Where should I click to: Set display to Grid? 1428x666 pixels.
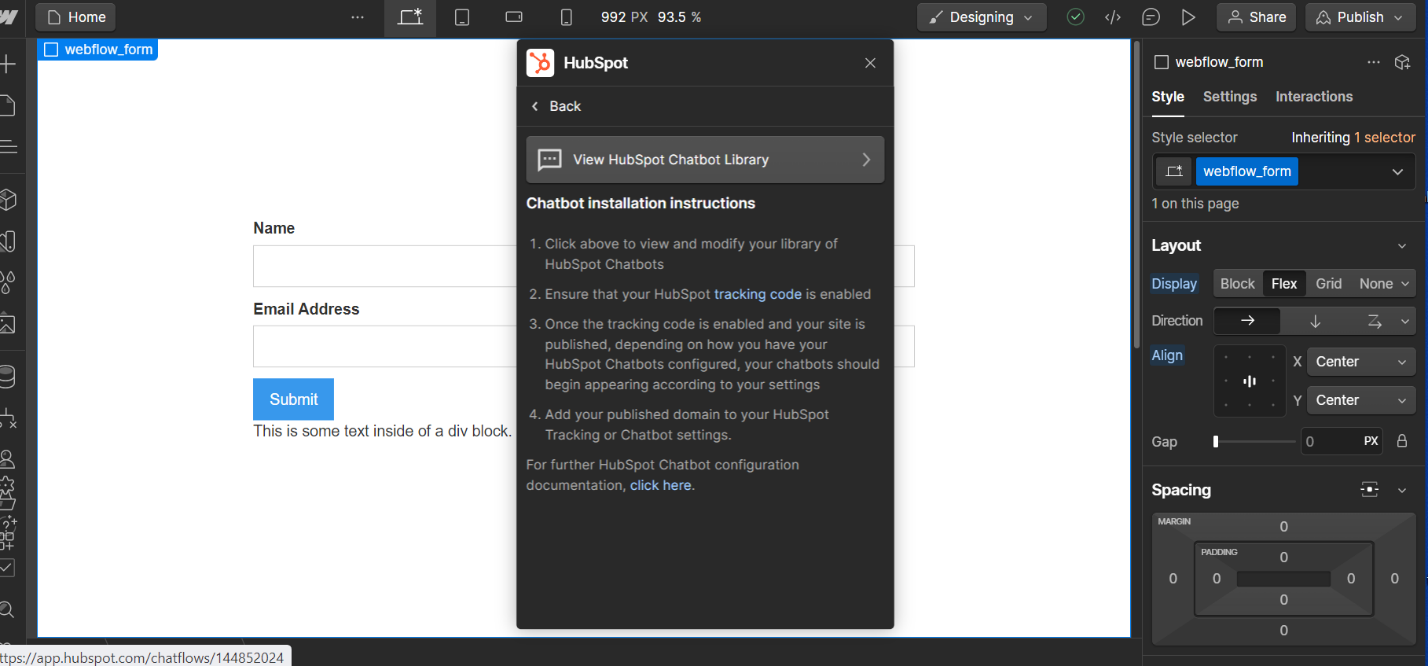click(1329, 283)
